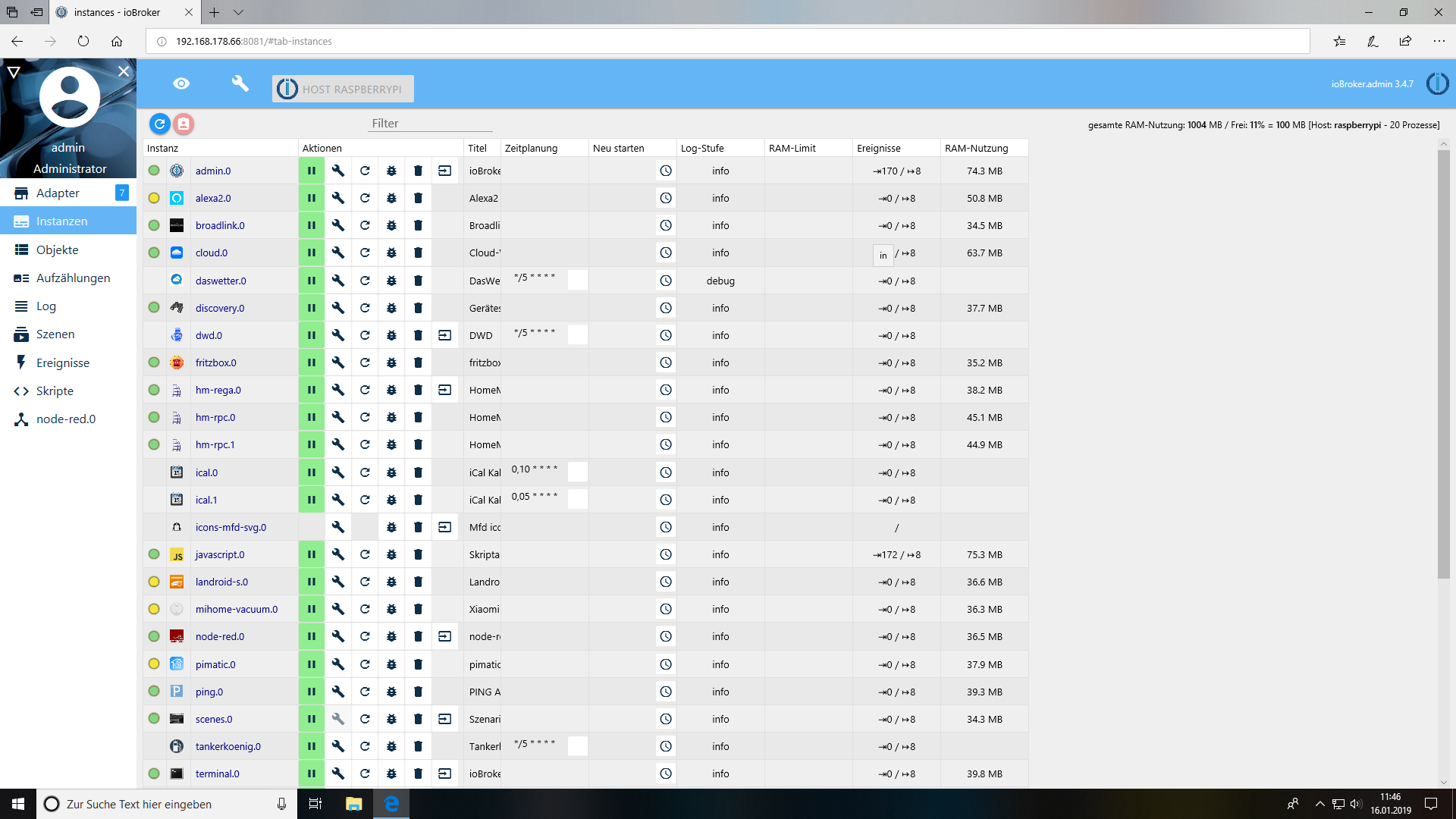Click HOST RASPBERRYPI button
The height and width of the screenshot is (819, 1456).
(x=343, y=89)
